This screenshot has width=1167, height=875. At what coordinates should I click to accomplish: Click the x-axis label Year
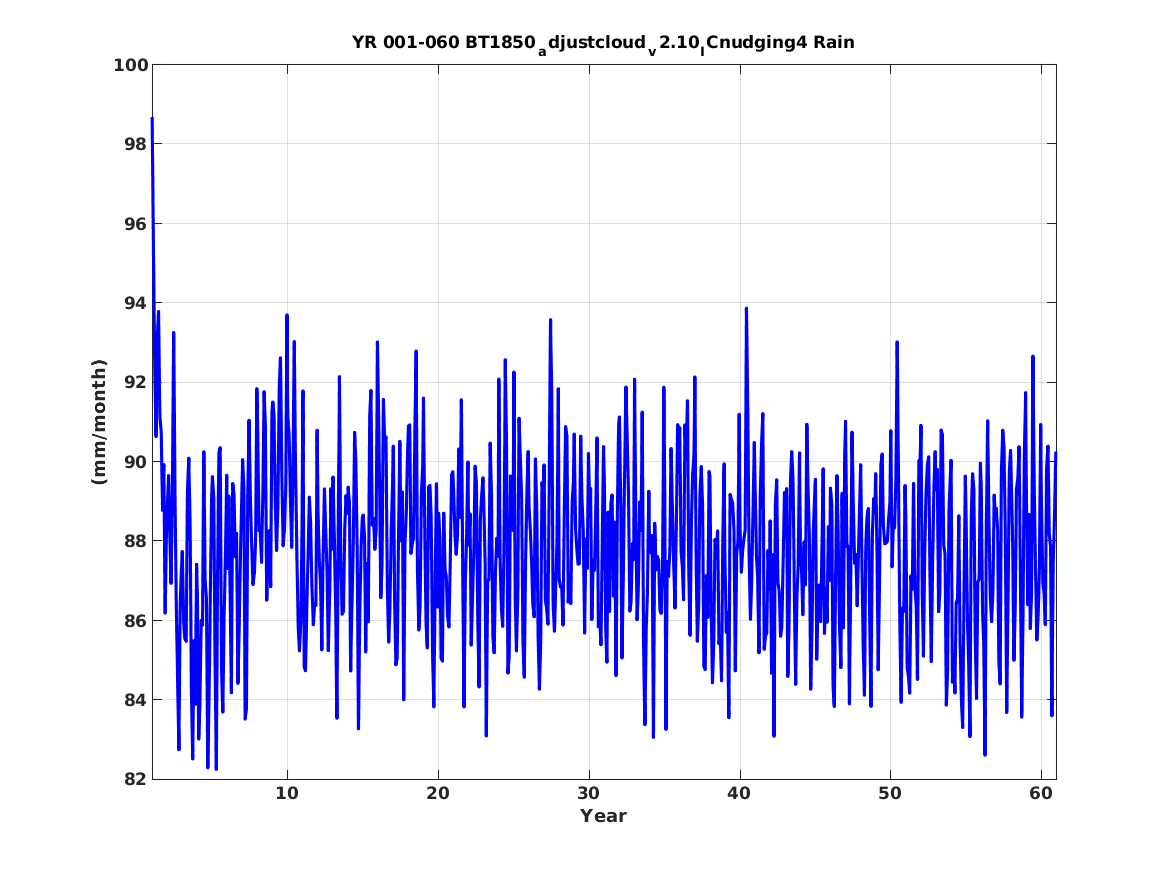tap(604, 816)
